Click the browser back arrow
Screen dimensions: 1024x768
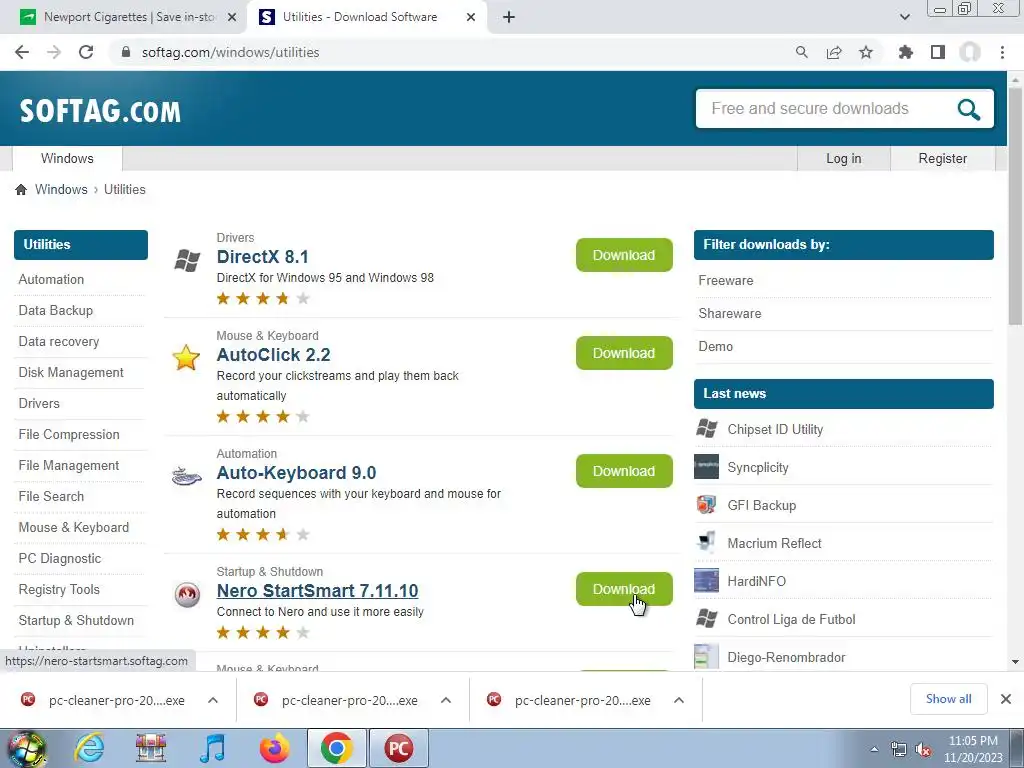click(22, 52)
